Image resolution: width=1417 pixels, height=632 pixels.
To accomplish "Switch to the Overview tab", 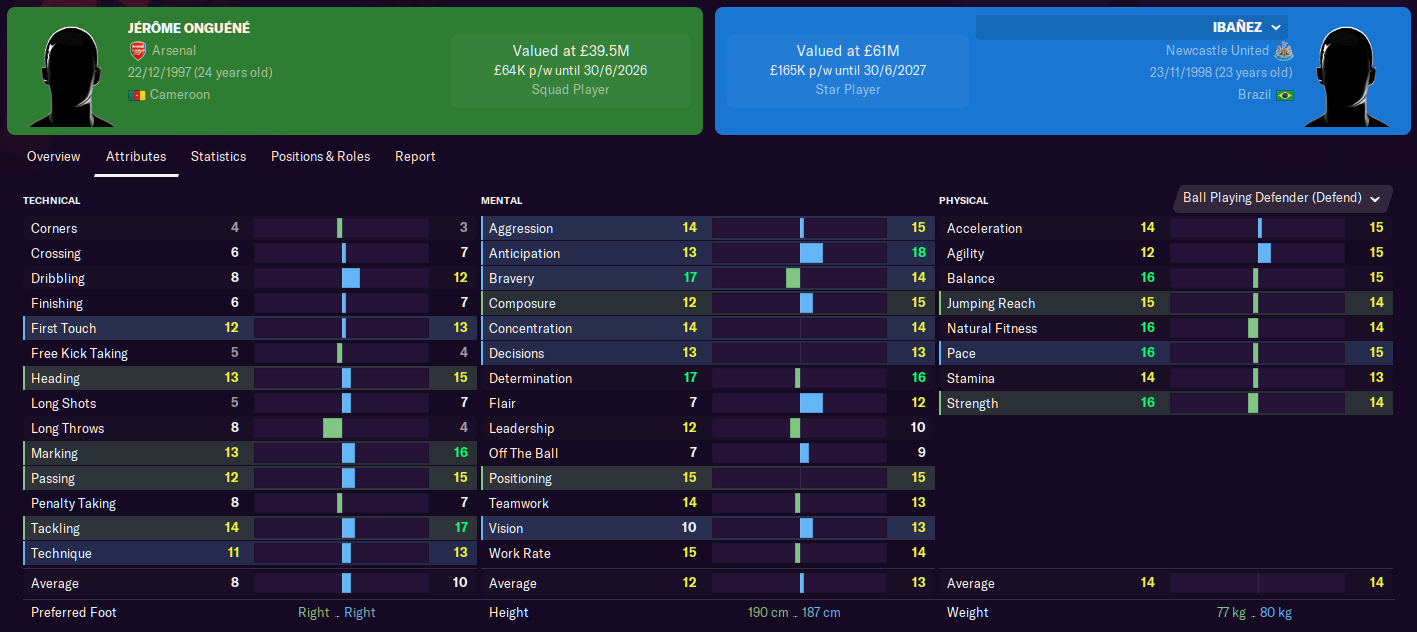I will (x=53, y=156).
